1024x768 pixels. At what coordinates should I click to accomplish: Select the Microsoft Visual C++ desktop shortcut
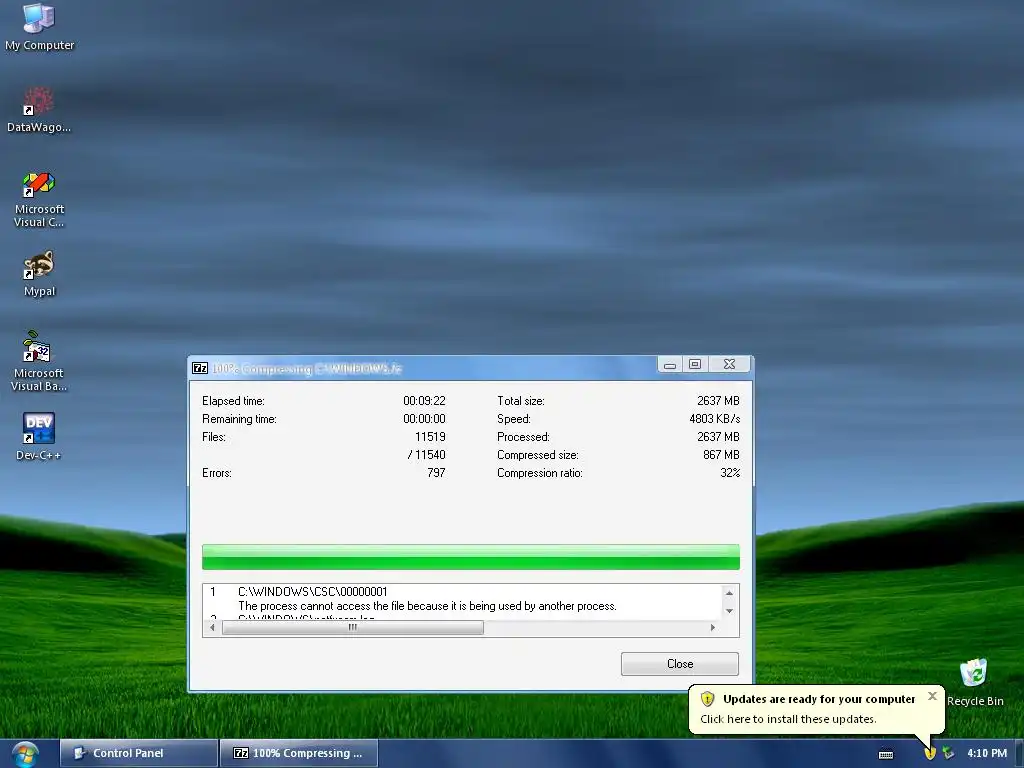click(39, 199)
